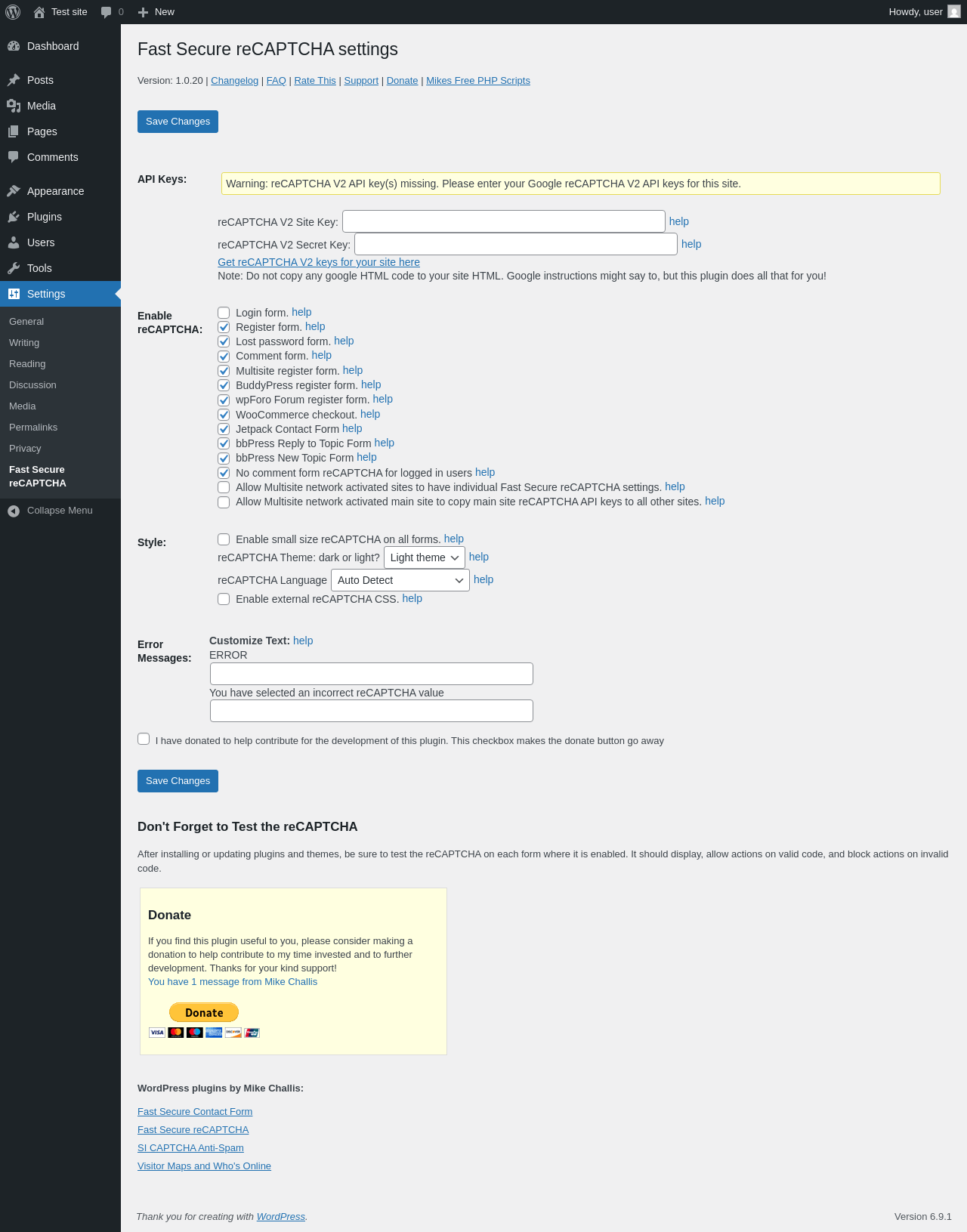Enable reCAPTCHA on Login form checkbox
This screenshot has width=967, height=1232.
(x=224, y=313)
